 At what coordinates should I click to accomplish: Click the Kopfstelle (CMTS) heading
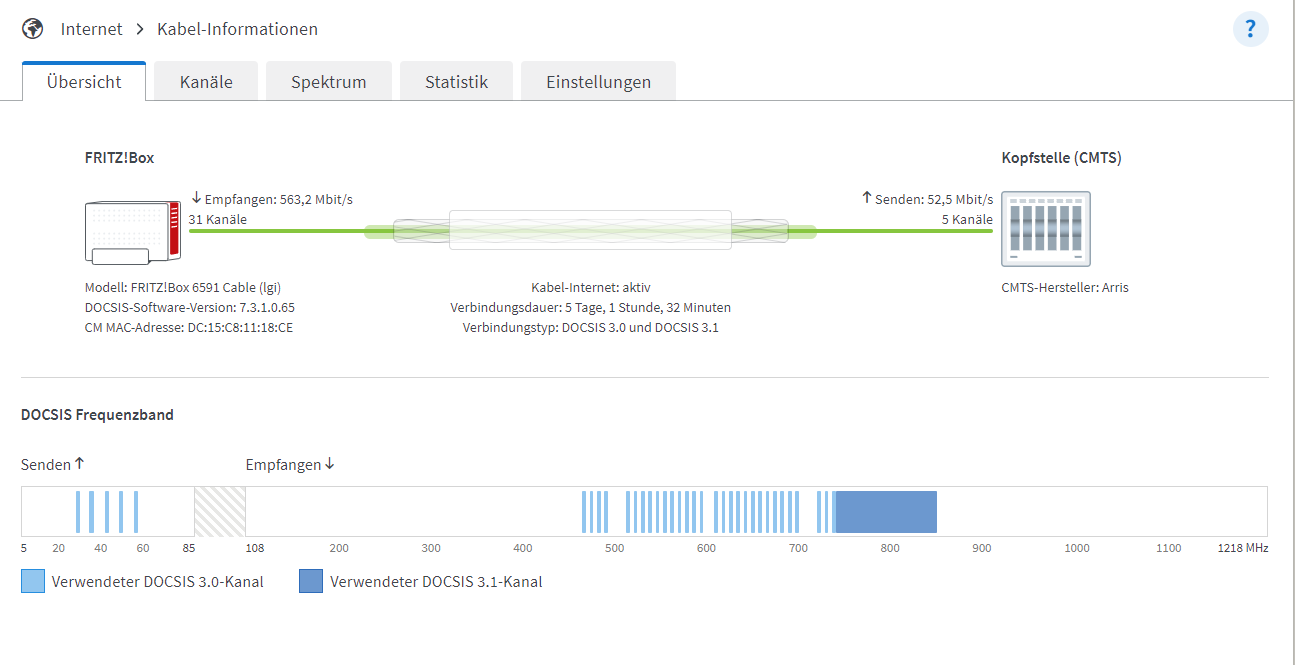pos(1061,158)
